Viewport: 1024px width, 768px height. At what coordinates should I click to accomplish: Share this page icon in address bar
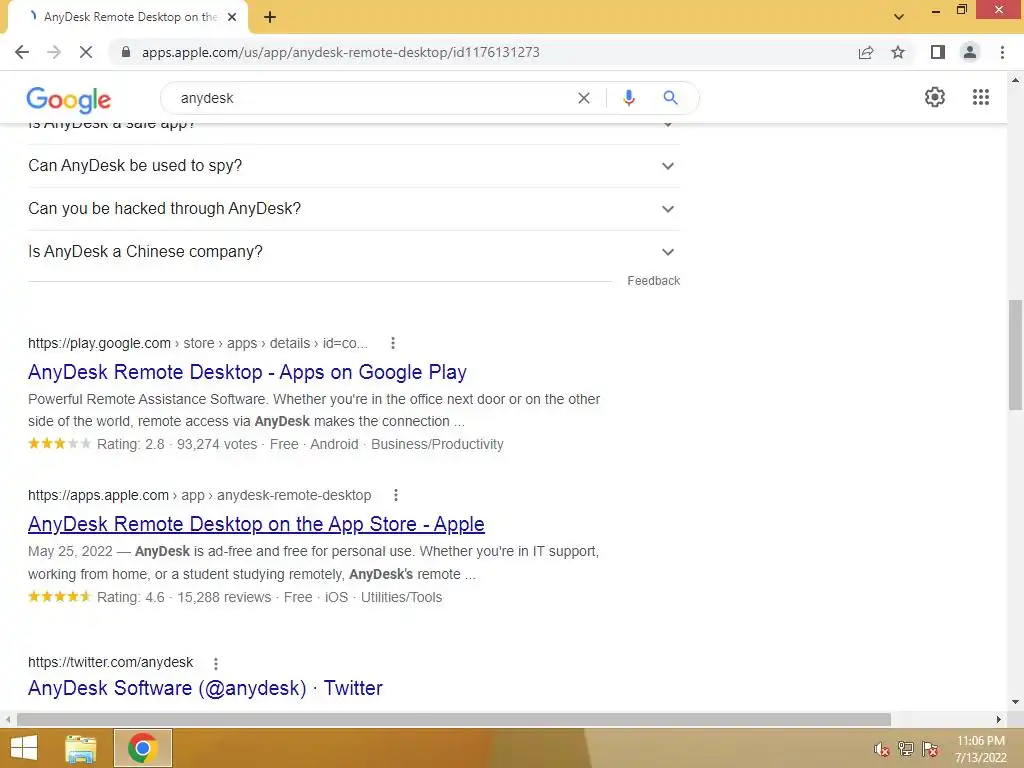coord(866,52)
